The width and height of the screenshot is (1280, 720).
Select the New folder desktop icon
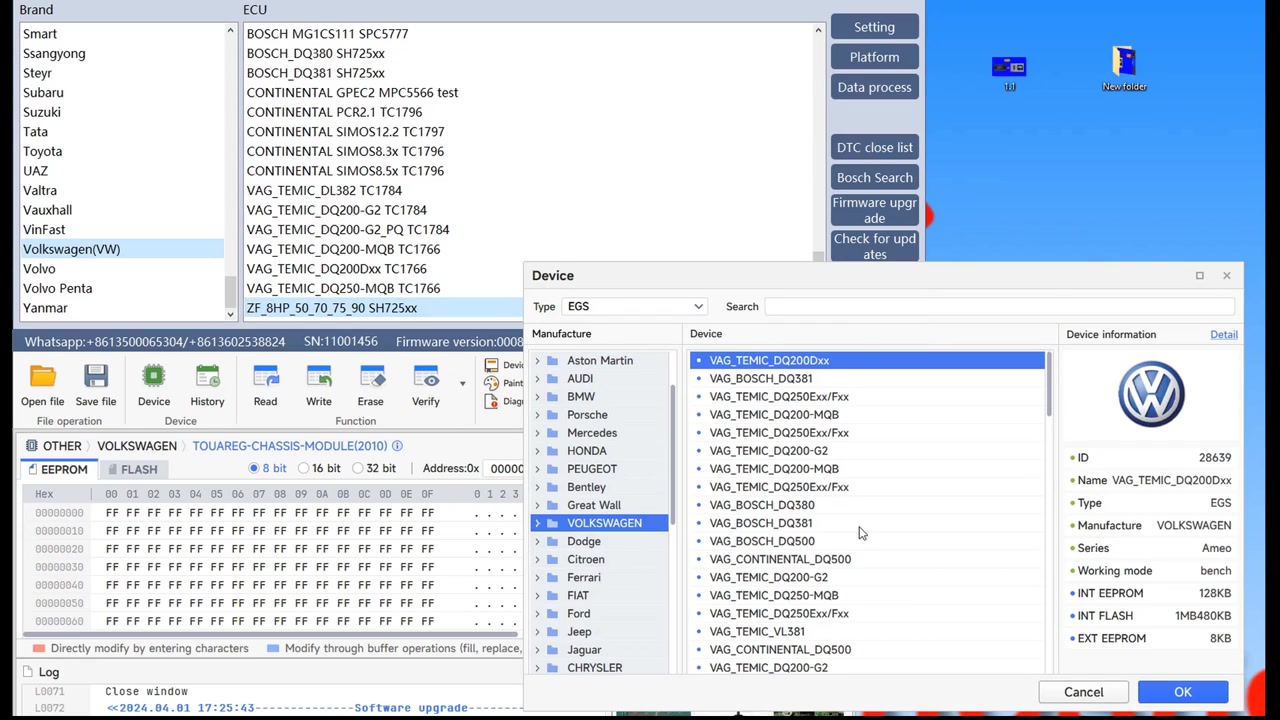[1124, 68]
